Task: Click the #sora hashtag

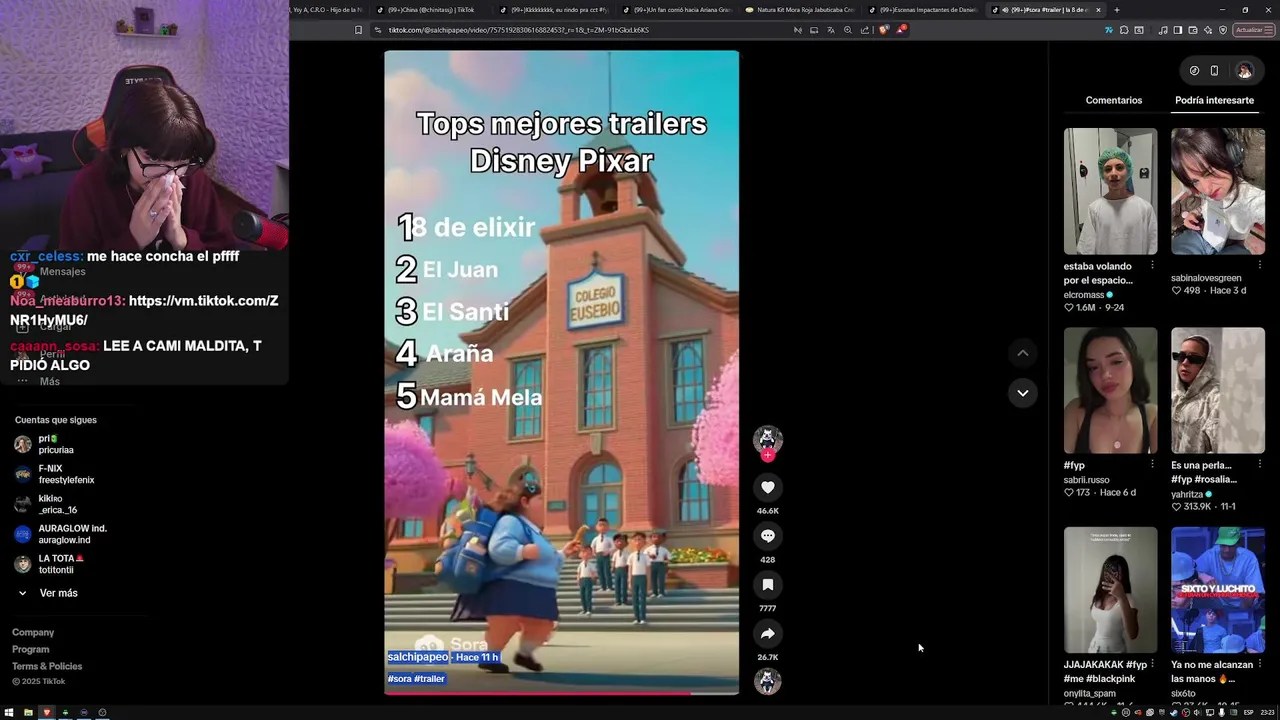Action: (399, 679)
